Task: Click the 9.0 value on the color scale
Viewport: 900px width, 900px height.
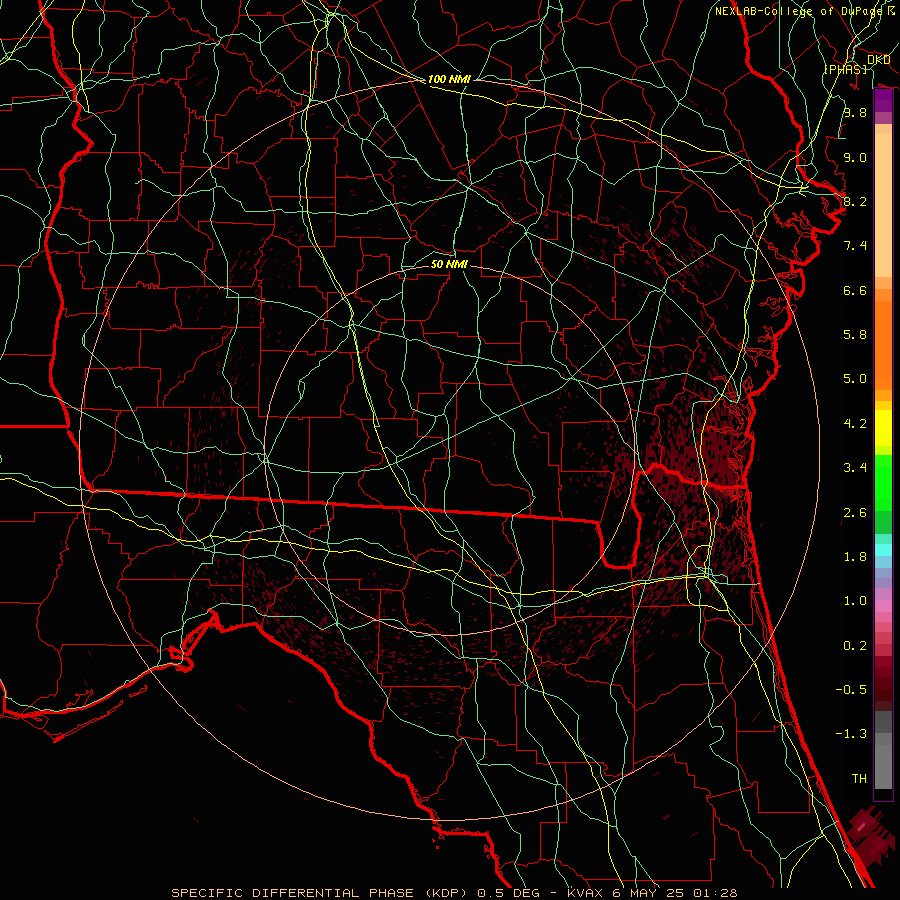Action: (855, 157)
